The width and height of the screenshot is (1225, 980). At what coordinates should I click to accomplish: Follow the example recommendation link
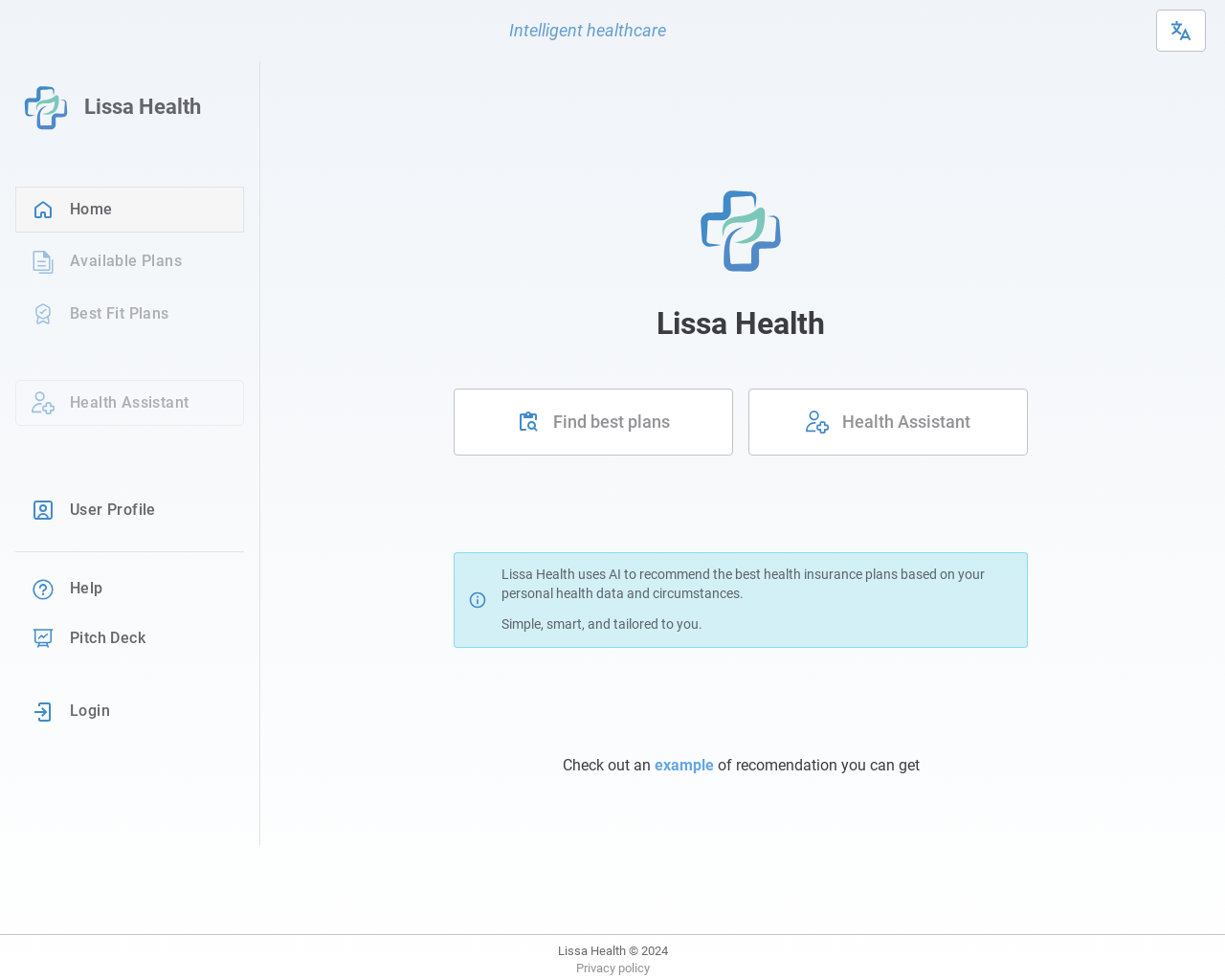pyautogui.click(x=683, y=766)
